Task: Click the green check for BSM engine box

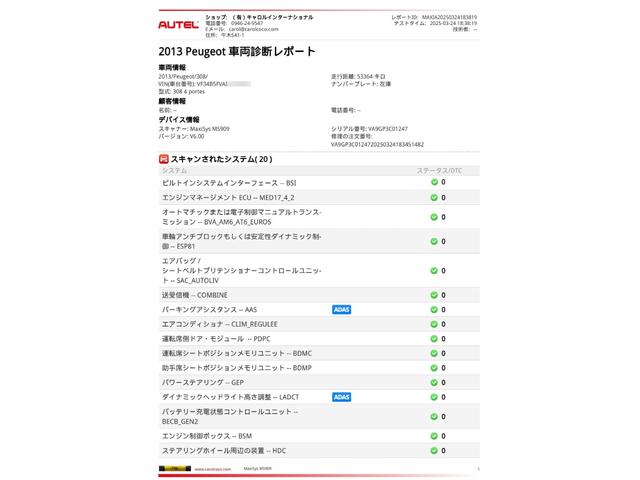Action: [434, 436]
